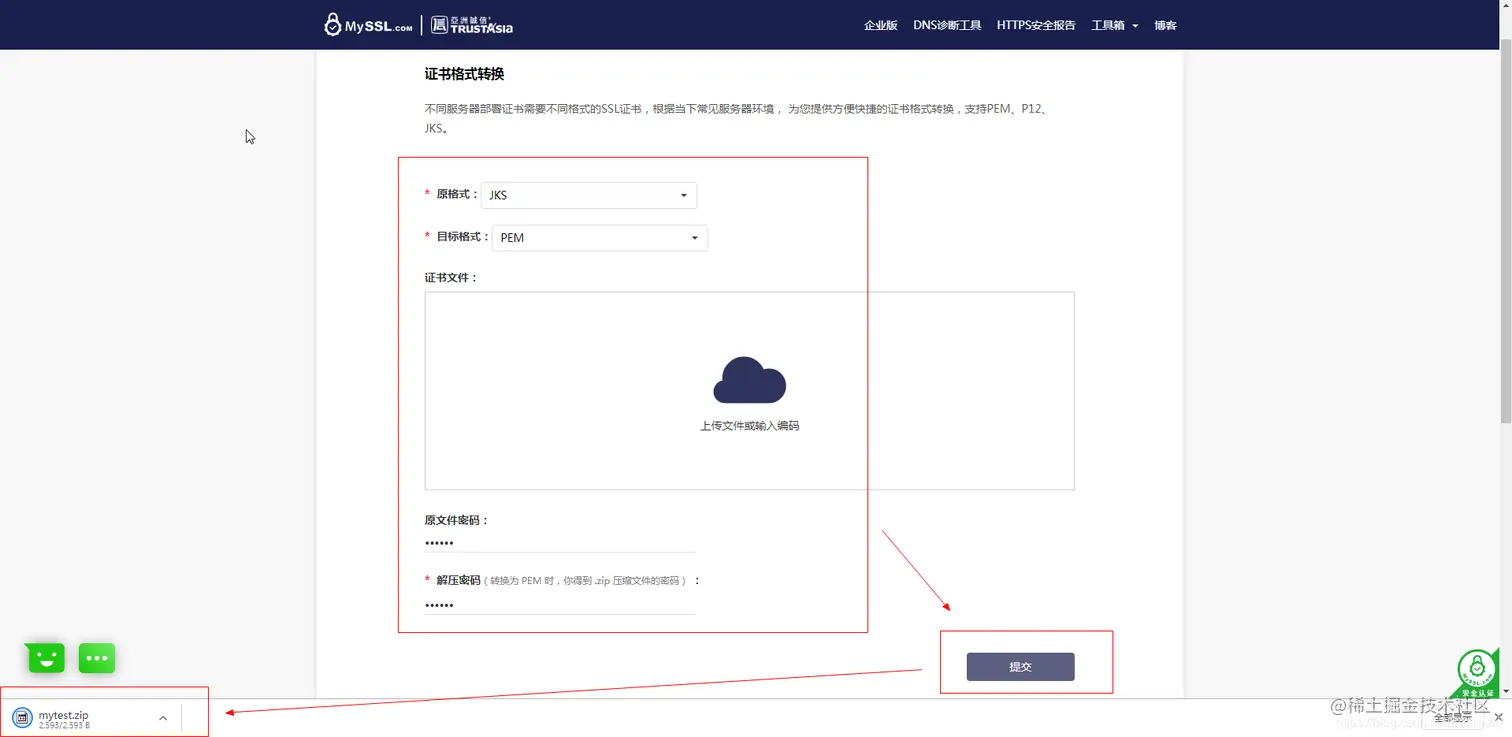
Task: Submit the form with 提交 button
Action: point(1020,667)
